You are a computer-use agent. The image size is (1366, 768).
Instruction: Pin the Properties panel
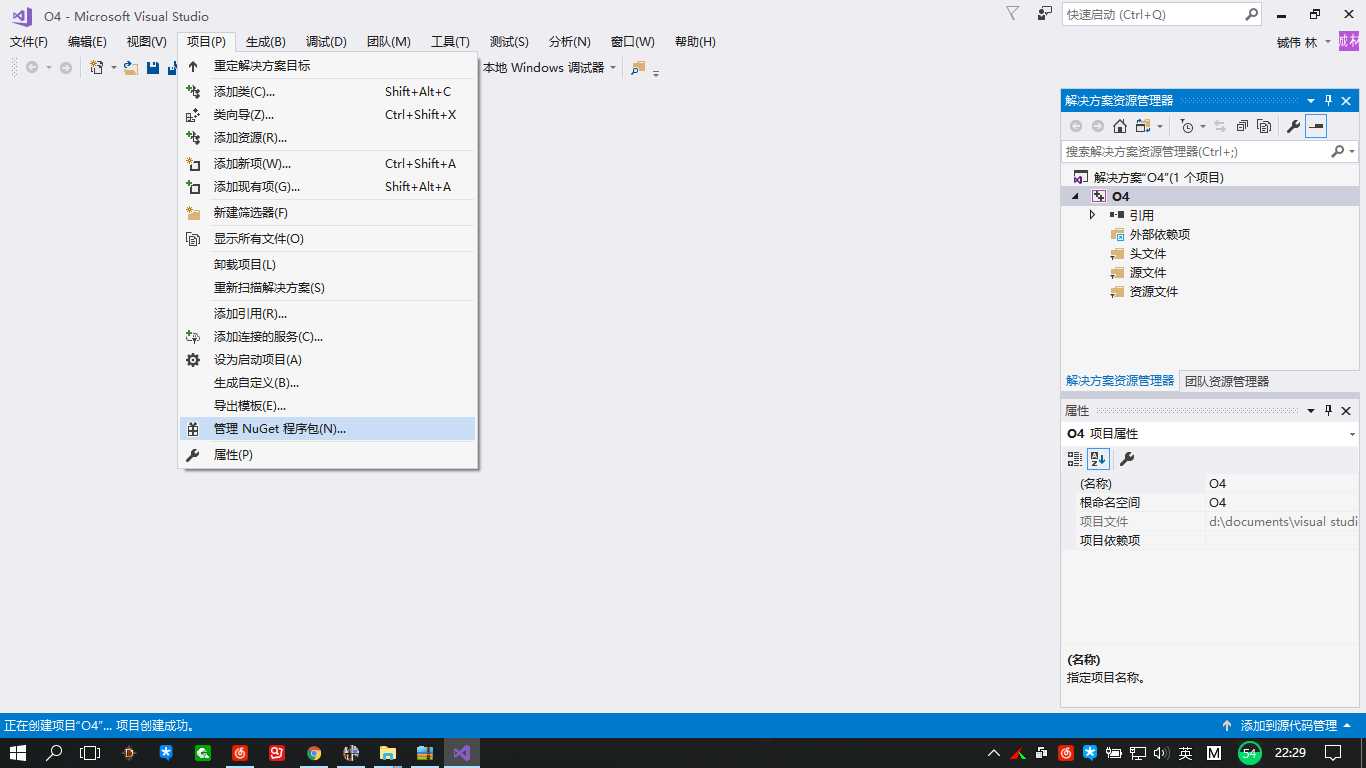tap(1329, 411)
